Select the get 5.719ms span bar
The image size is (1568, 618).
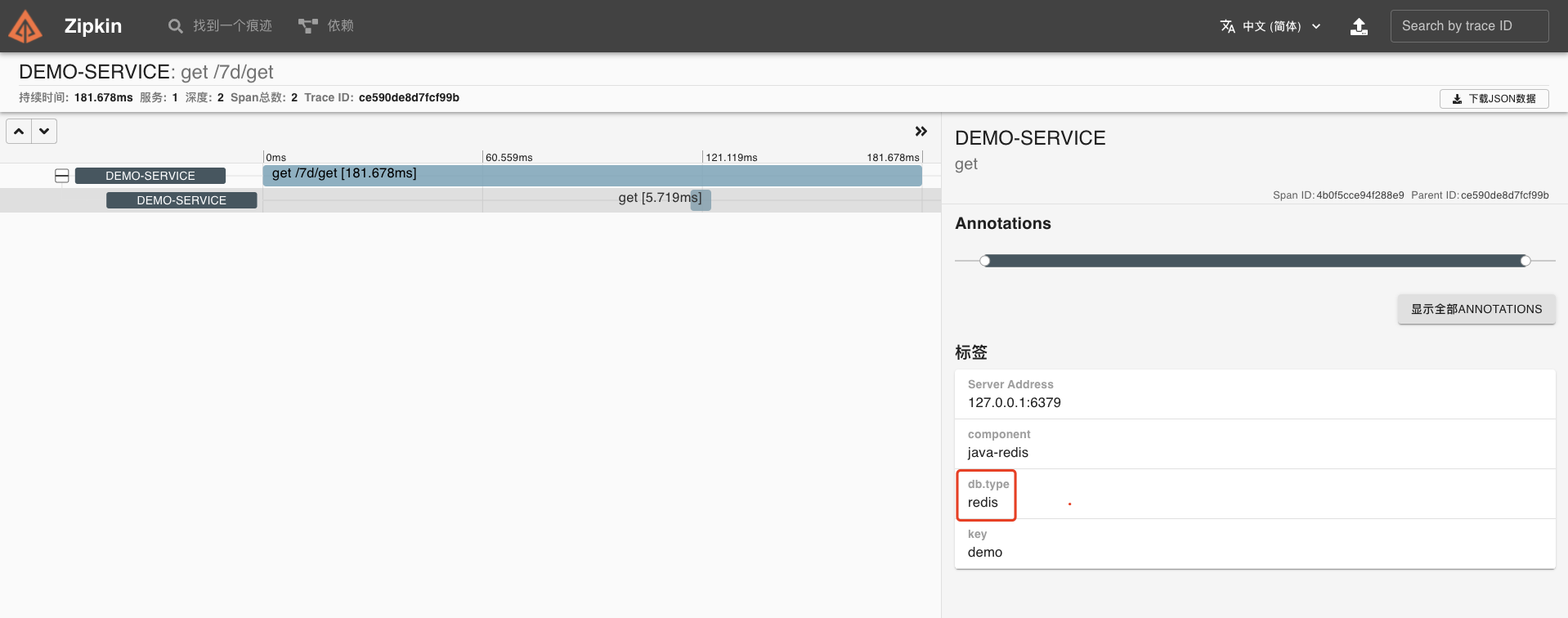701,199
